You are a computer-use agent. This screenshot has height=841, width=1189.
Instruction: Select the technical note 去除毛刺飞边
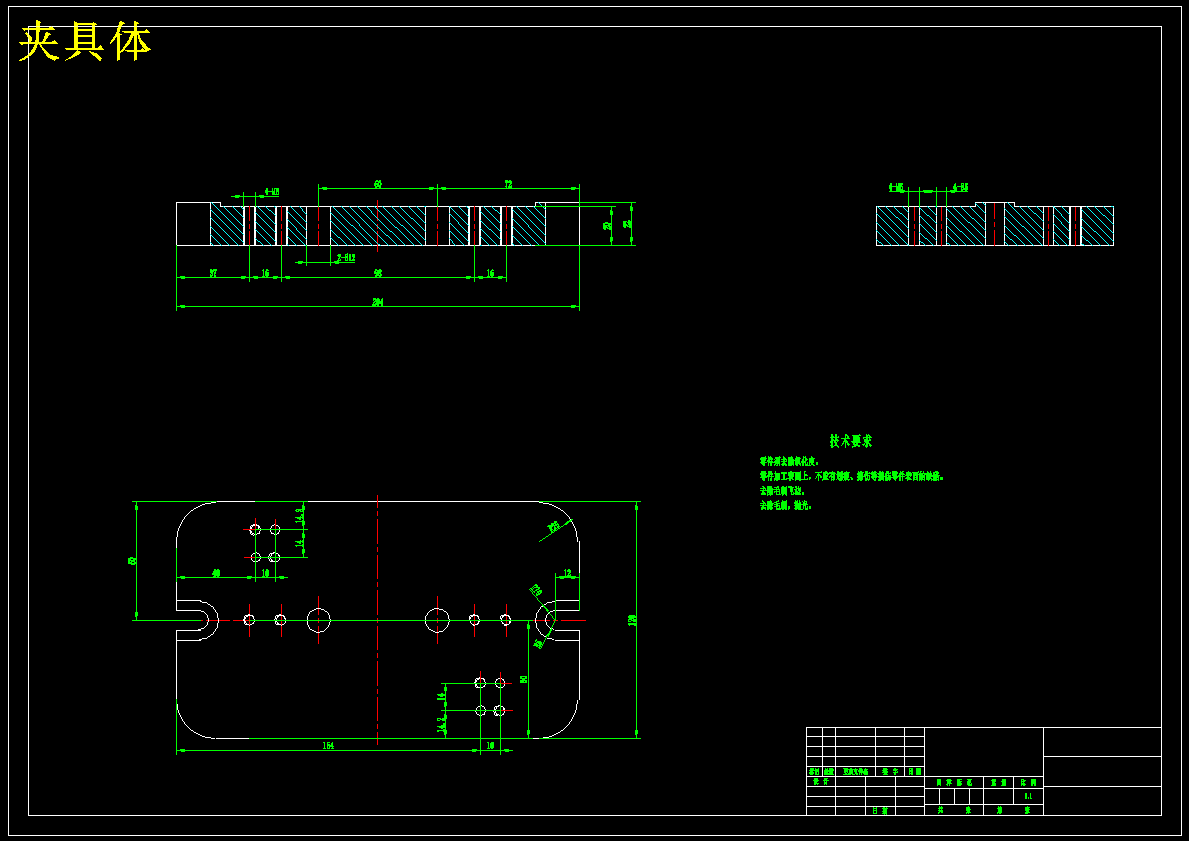tap(782, 491)
